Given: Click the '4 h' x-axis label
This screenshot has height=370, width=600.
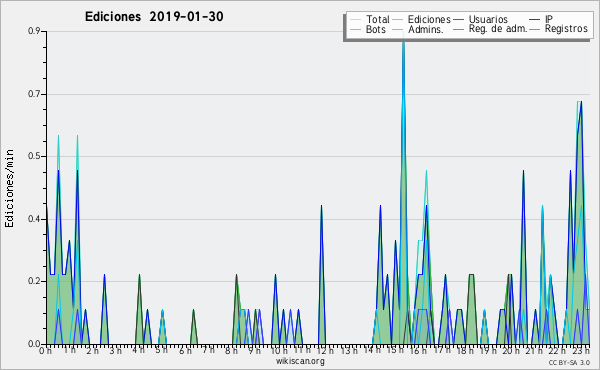Looking at the screenshot, I should click(139, 350).
